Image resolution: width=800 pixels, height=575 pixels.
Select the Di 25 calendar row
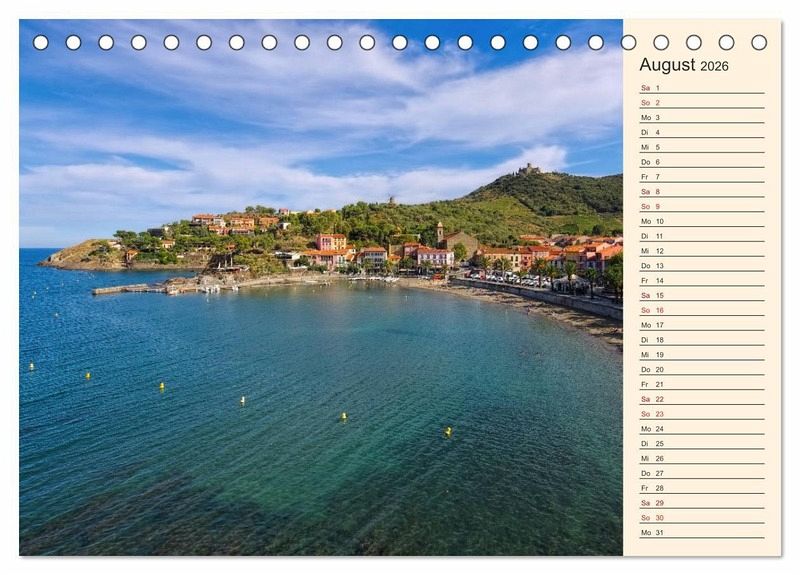[x=702, y=443]
